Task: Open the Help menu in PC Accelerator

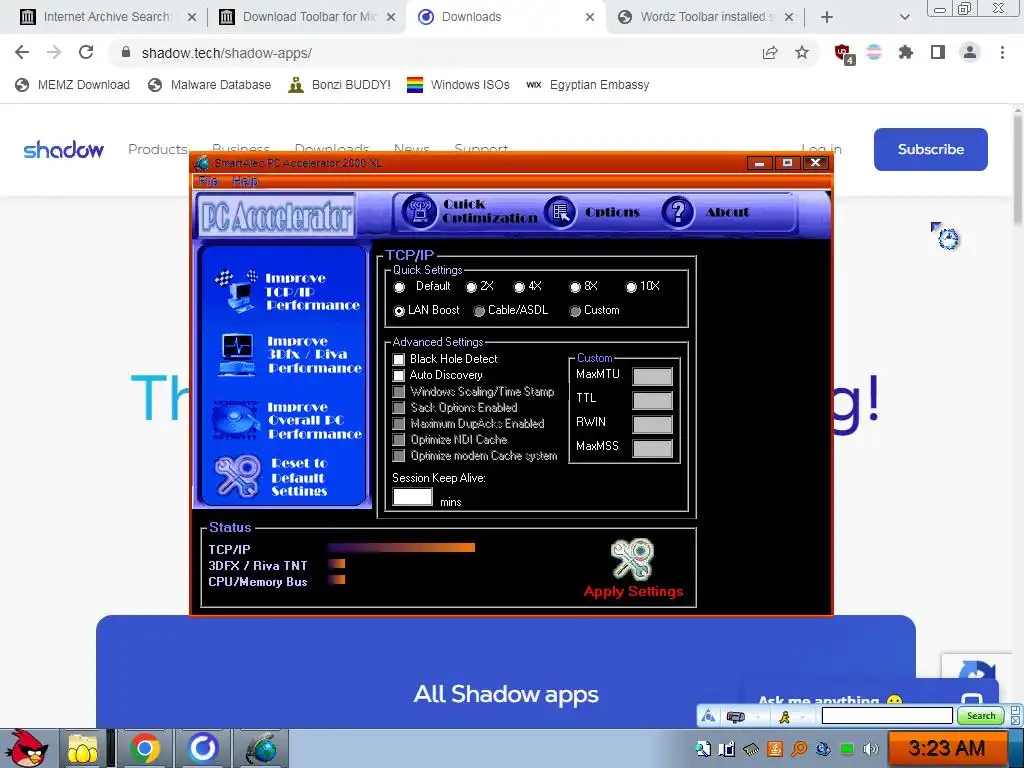Action: pyautogui.click(x=245, y=181)
